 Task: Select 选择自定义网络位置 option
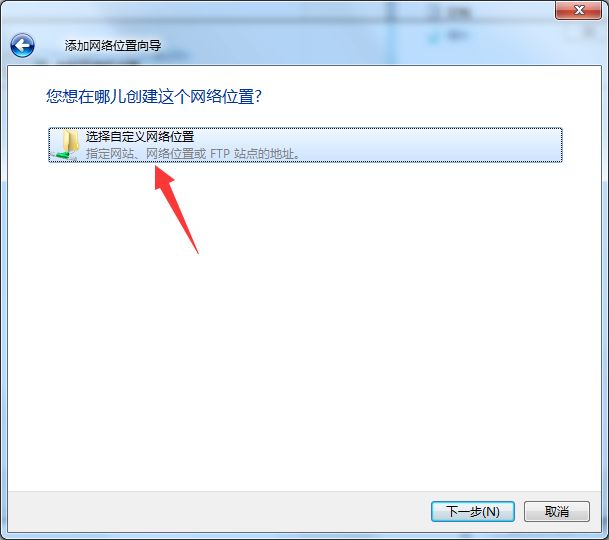pyautogui.click(x=305, y=145)
